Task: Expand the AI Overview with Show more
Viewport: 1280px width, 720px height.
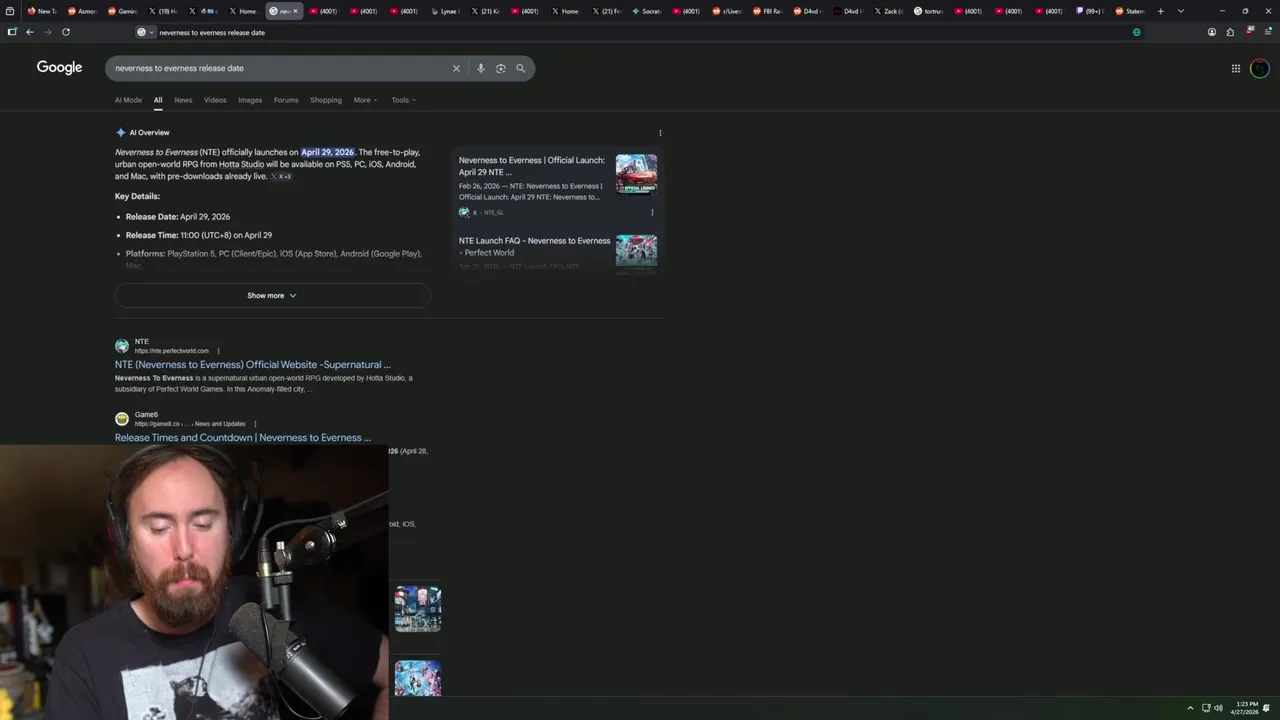Action: [272, 295]
